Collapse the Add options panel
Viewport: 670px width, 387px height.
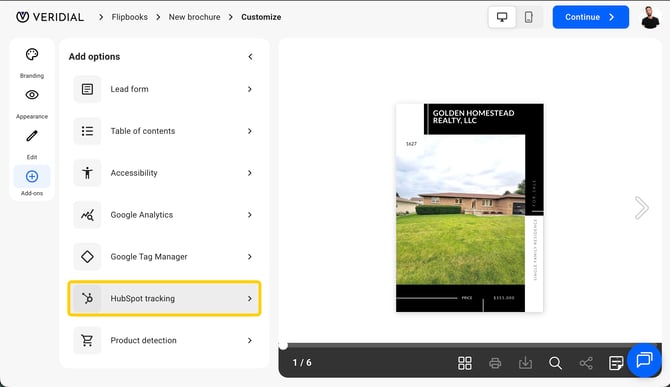[250, 56]
